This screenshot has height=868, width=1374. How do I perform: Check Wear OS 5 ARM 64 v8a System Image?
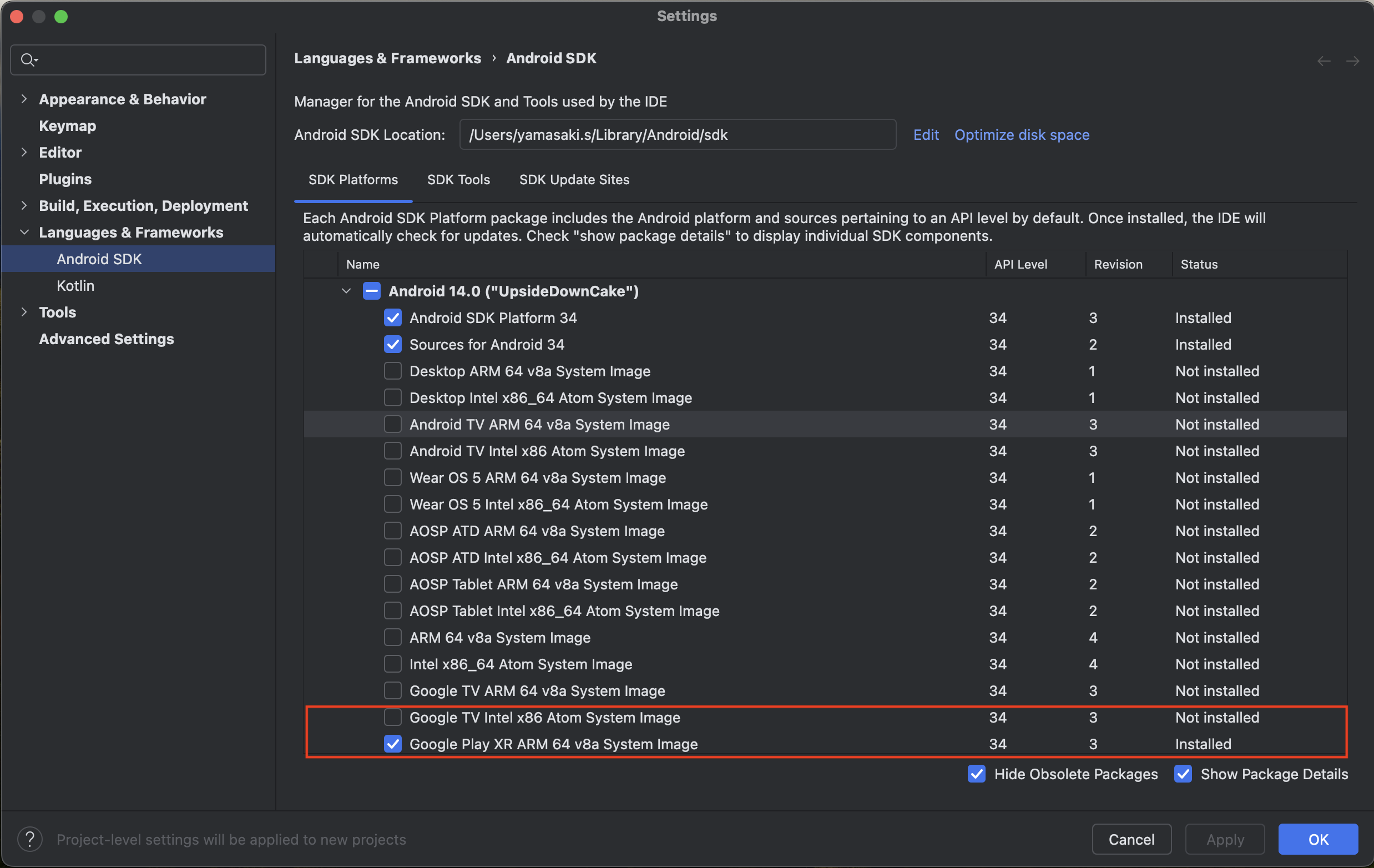[x=392, y=477]
